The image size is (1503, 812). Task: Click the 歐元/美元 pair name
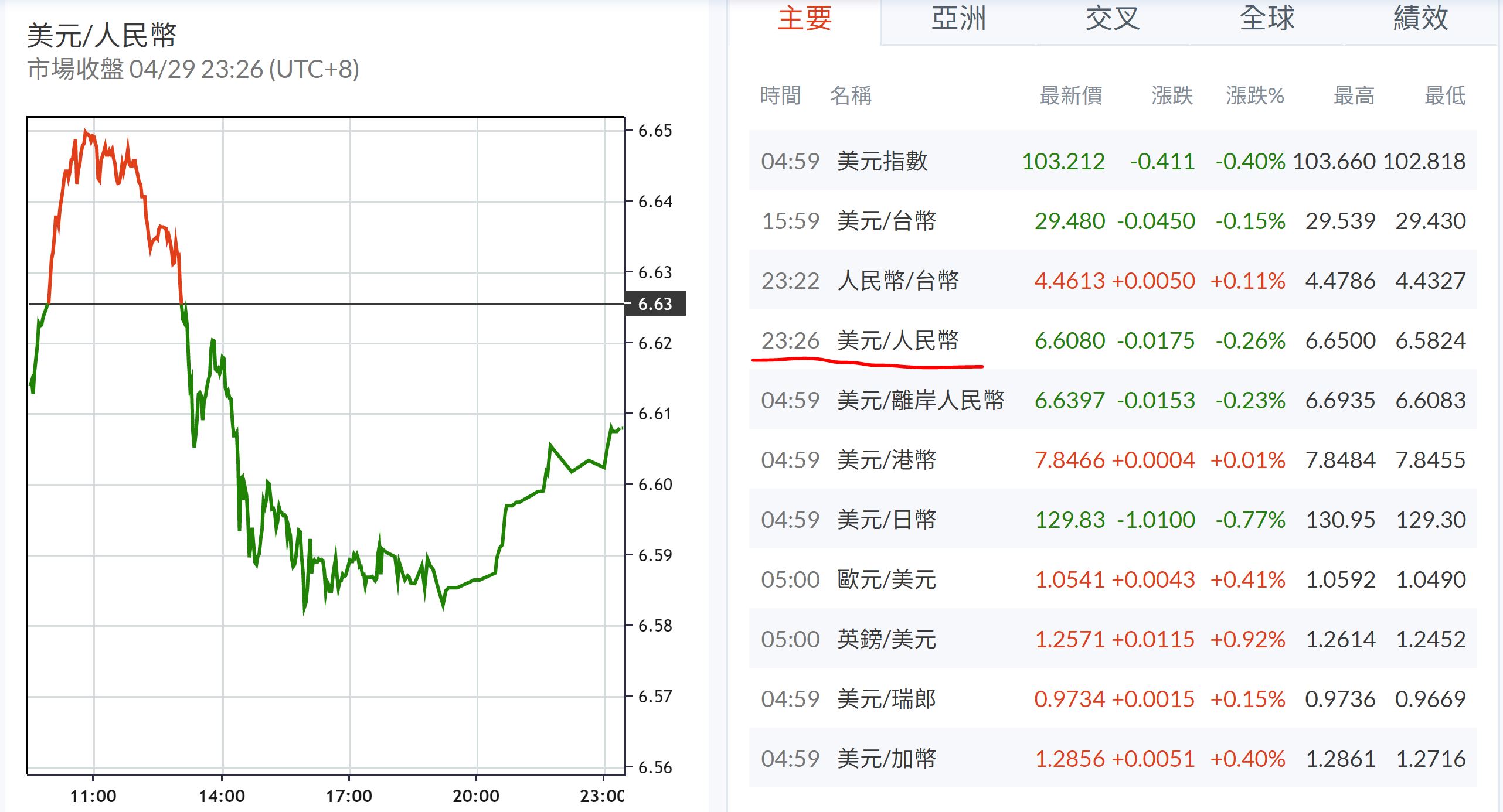pyautogui.click(x=886, y=579)
